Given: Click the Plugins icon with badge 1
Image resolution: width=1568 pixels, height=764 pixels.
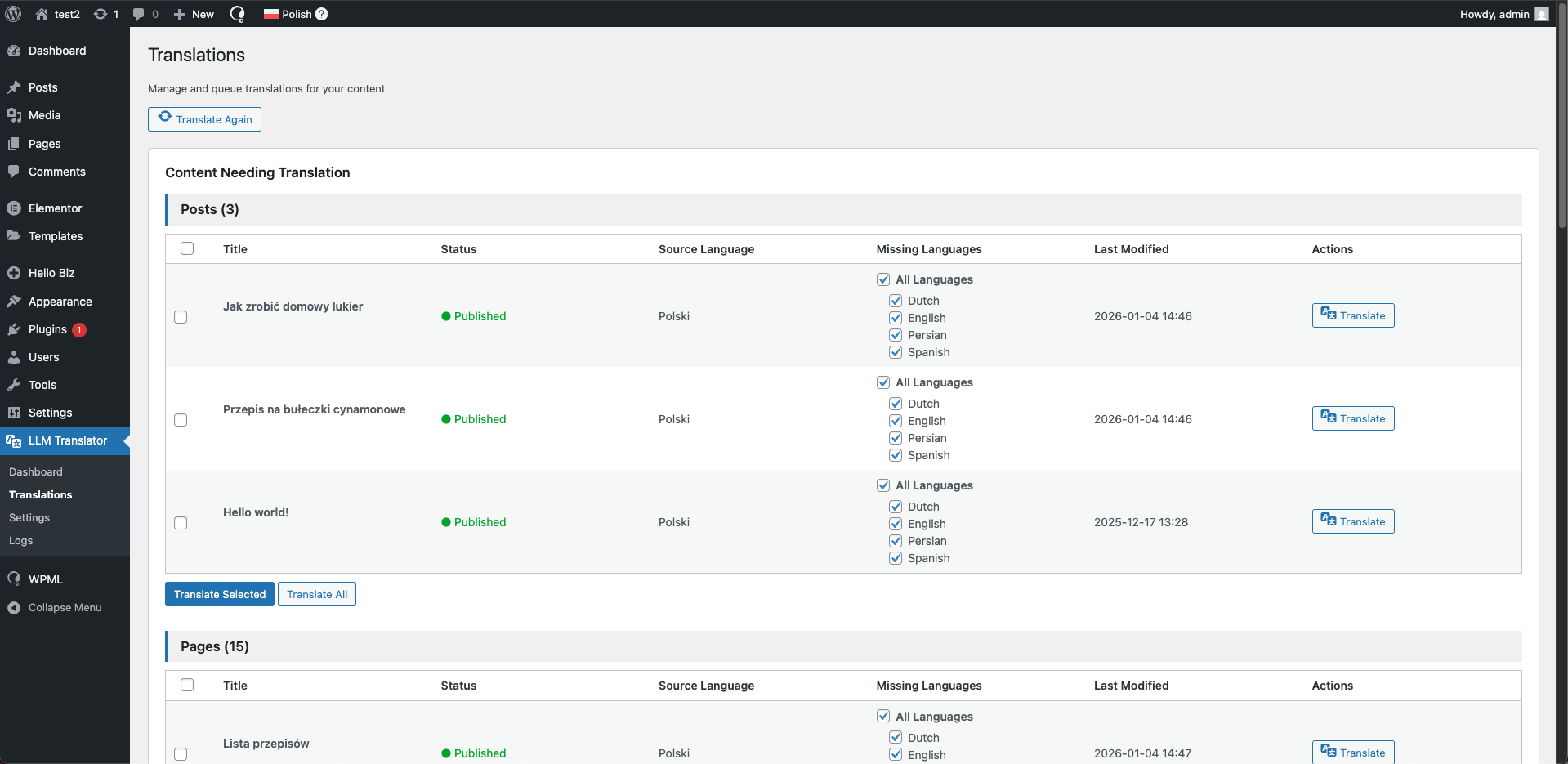Looking at the screenshot, I should tap(14, 329).
